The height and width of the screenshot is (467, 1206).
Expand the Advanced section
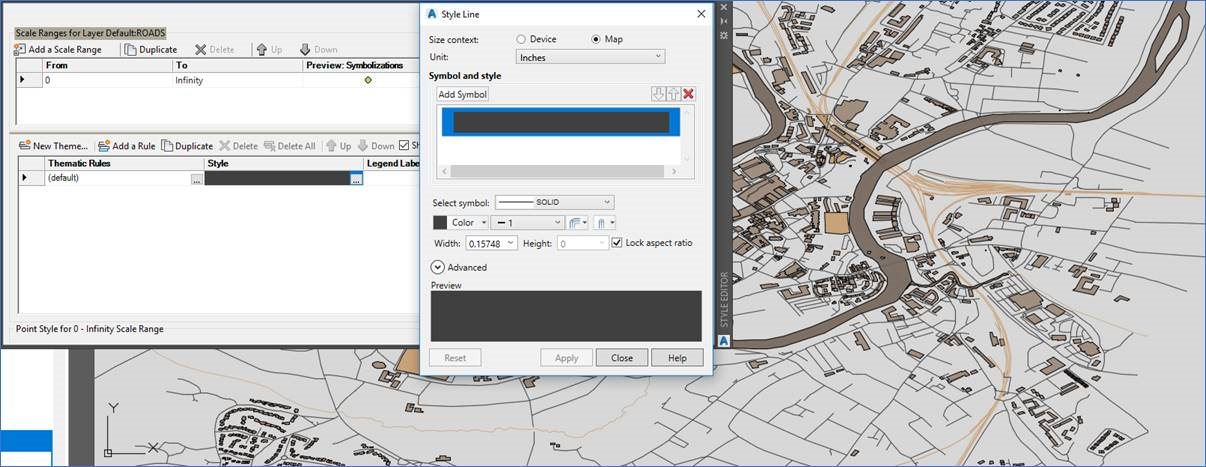pyautogui.click(x=438, y=267)
